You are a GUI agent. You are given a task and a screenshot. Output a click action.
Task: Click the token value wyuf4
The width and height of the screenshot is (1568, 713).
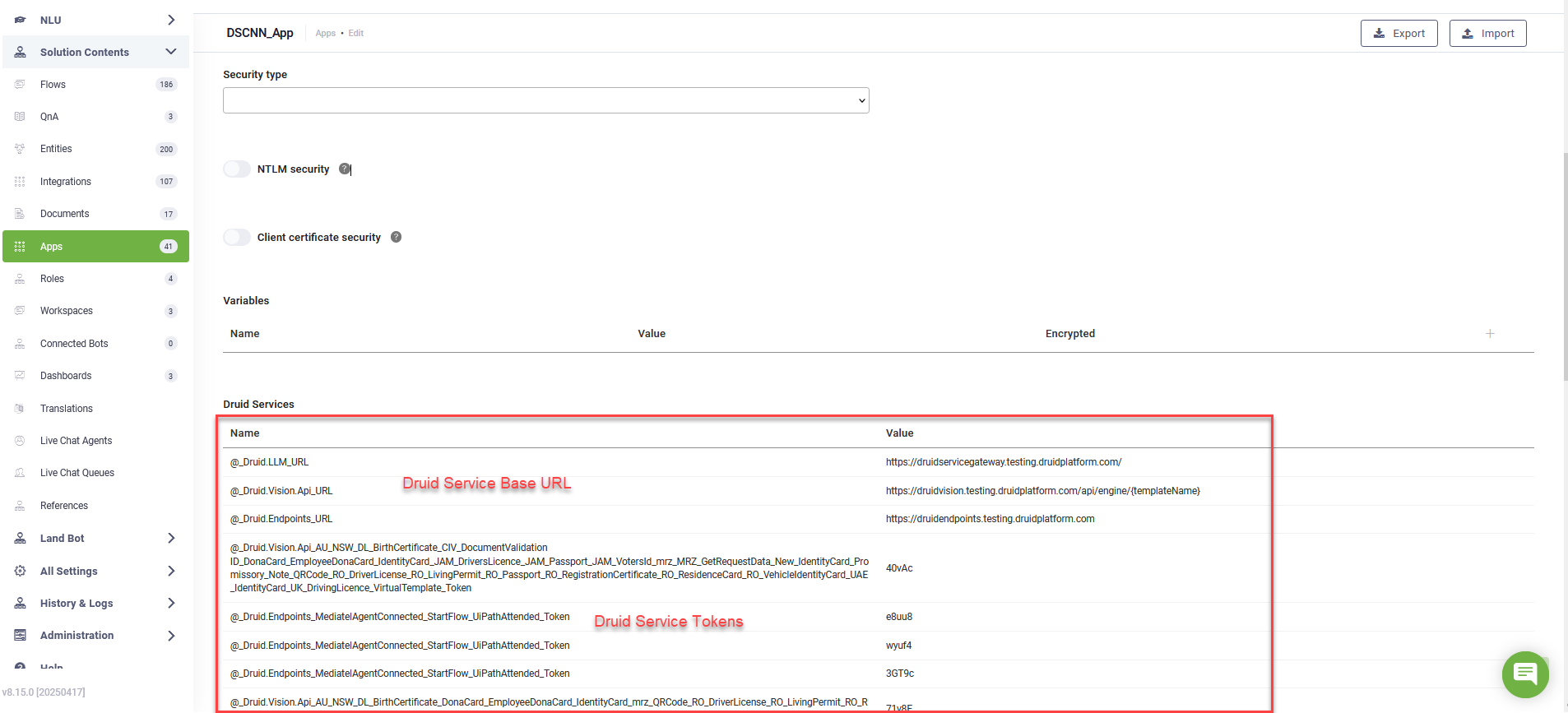898,646
